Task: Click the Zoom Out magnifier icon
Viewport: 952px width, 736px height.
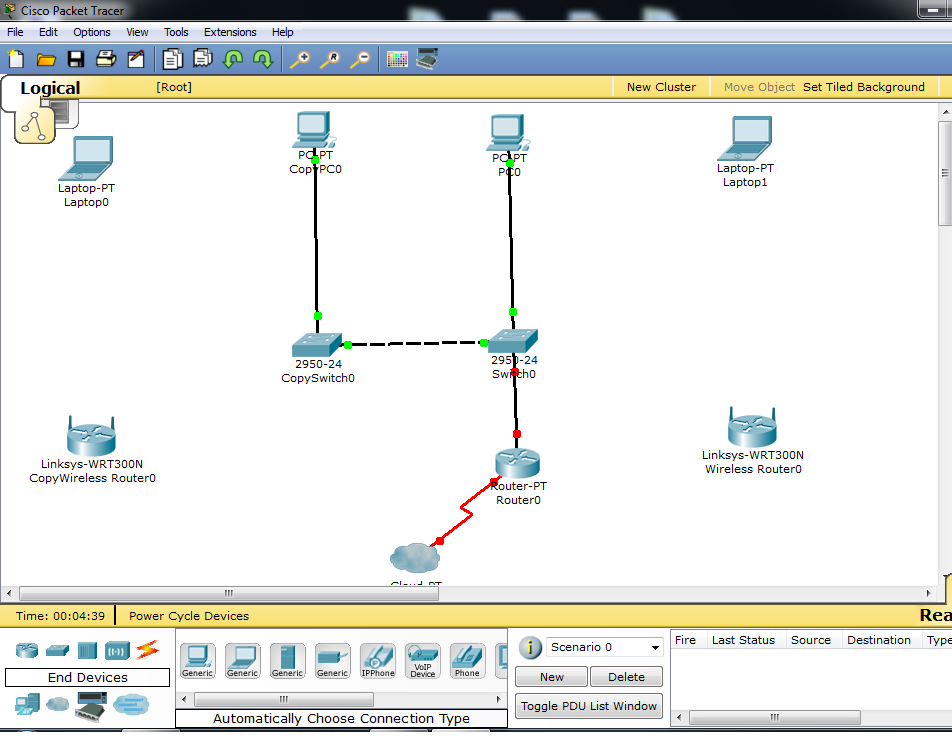Action: 361,59
